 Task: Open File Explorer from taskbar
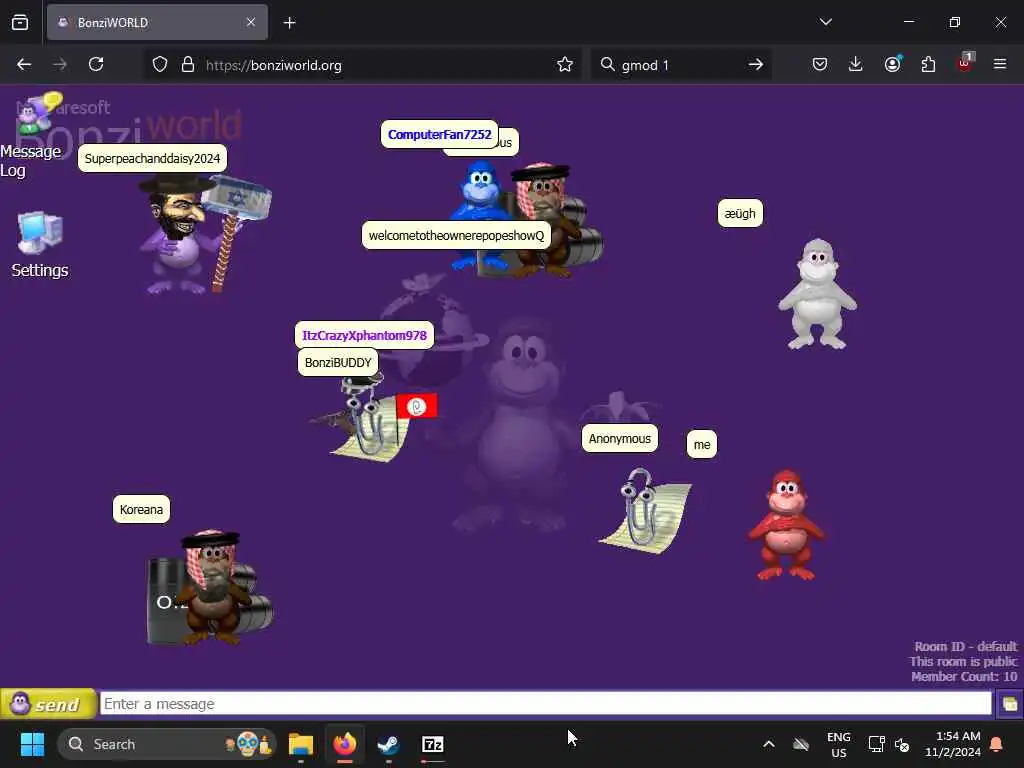(301, 744)
